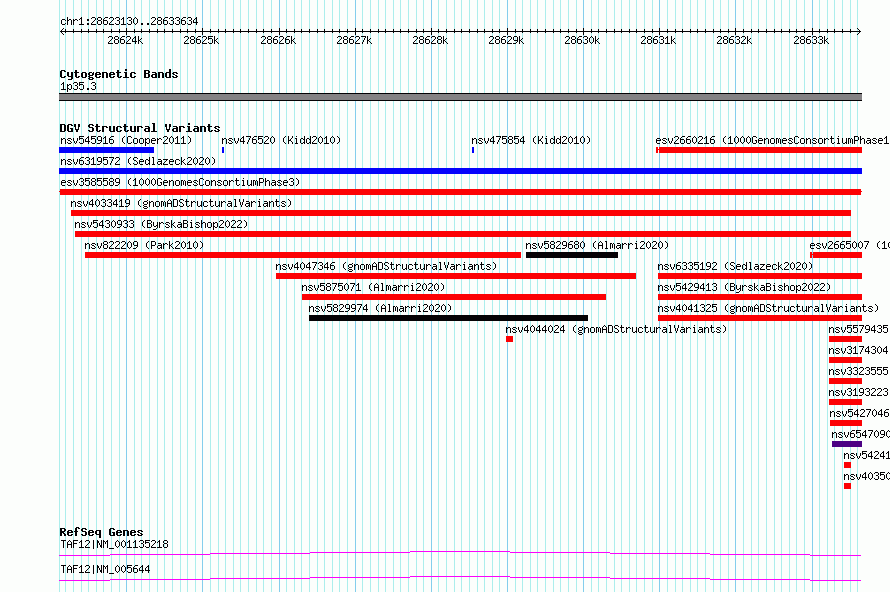Click the nsv475854 (Kidd2010) label
The width and height of the screenshot is (890, 592).
coord(531,140)
